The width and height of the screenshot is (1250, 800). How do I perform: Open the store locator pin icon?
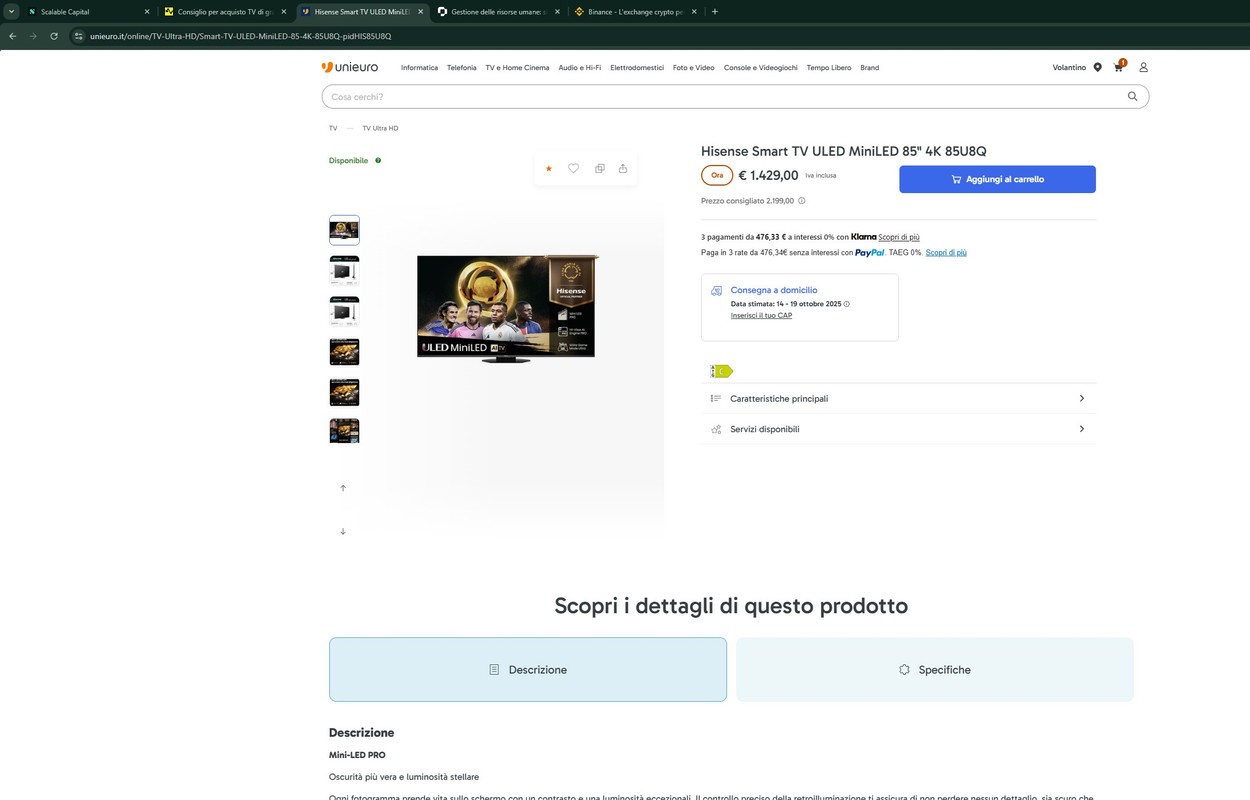(1097, 67)
